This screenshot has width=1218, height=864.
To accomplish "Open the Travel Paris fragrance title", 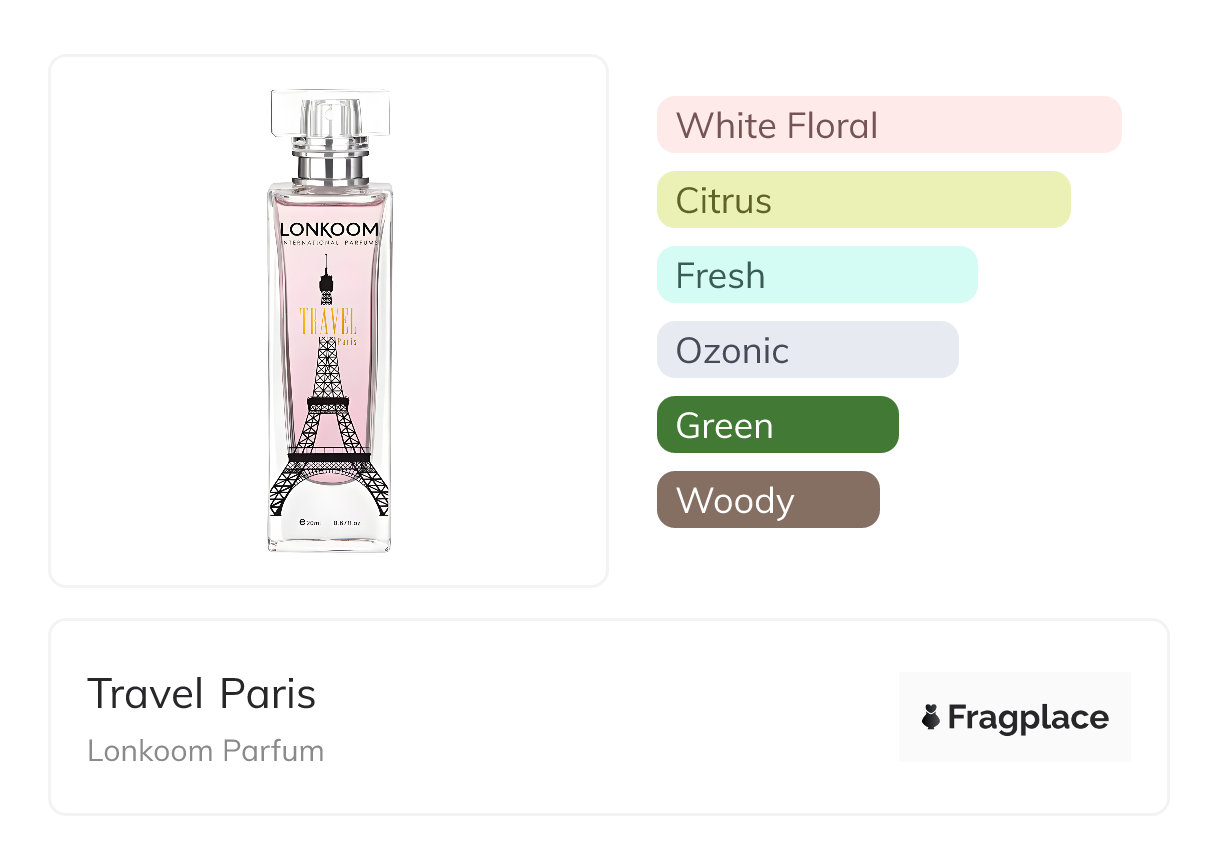I will coord(202,694).
